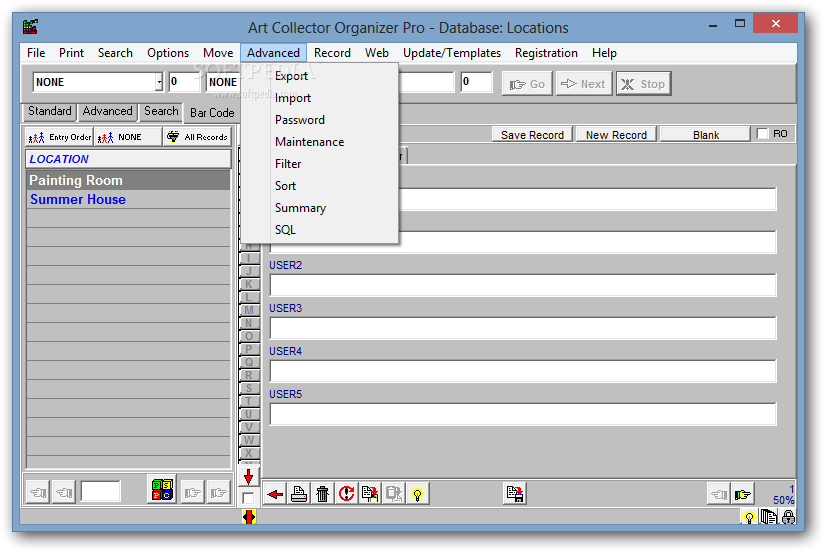The height and width of the screenshot is (552, 825).
Task: Click the Blank button
Action: (x=706, y=135)
